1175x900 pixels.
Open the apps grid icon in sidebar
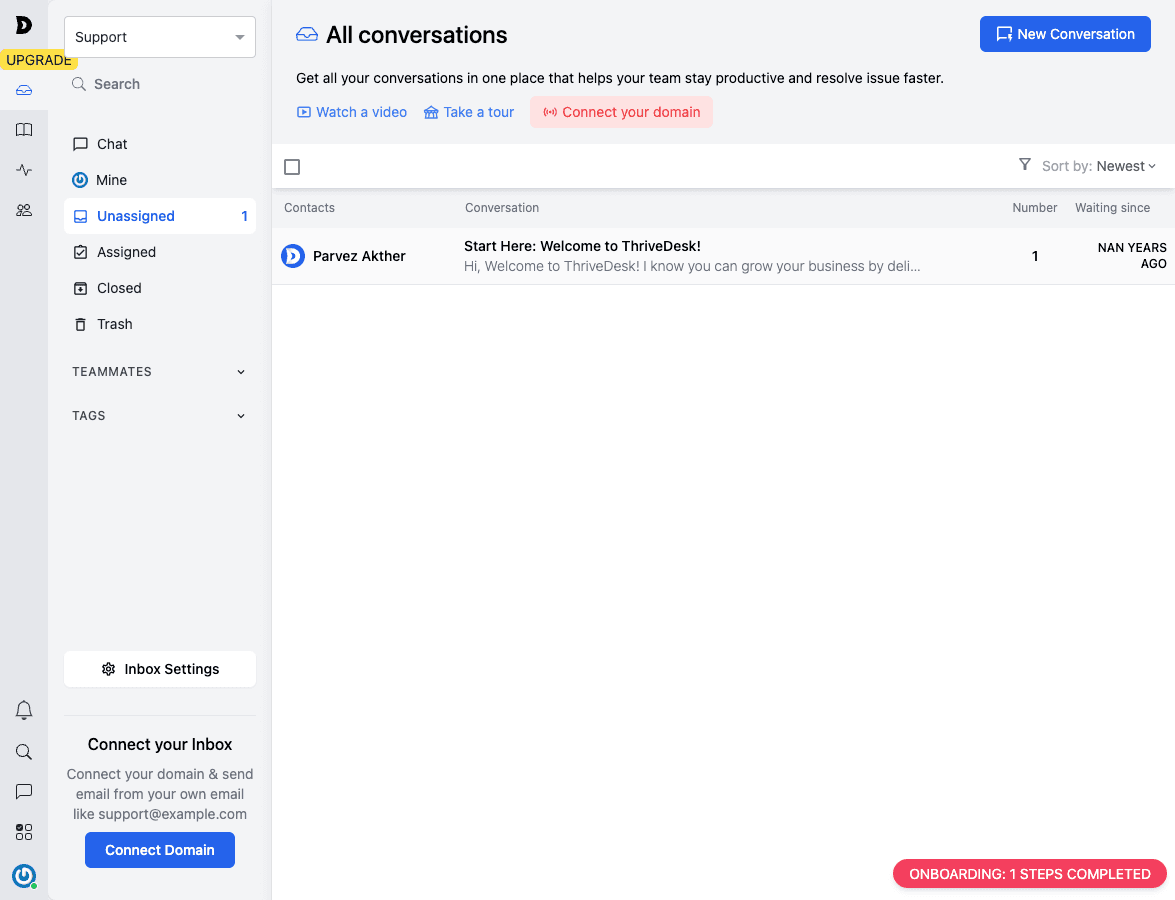(24, 831)
